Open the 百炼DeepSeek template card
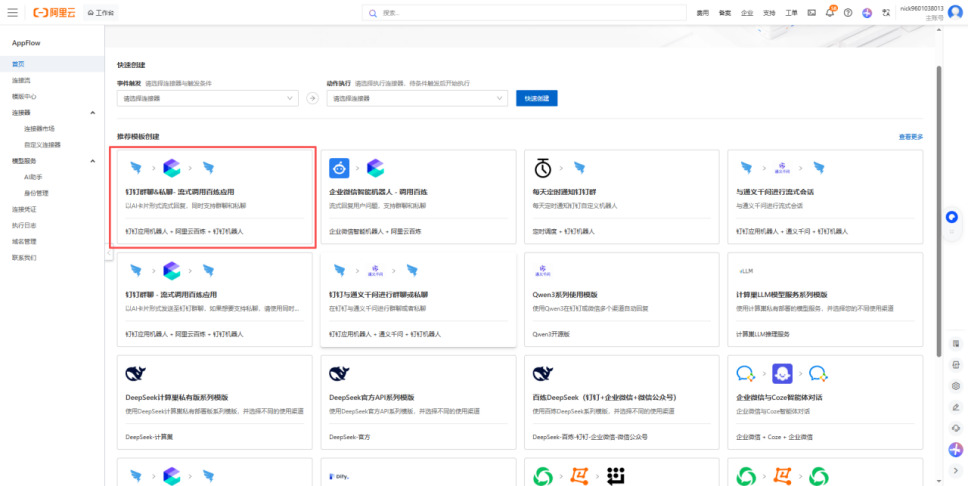The image size is (968, 486). point(622,403)
